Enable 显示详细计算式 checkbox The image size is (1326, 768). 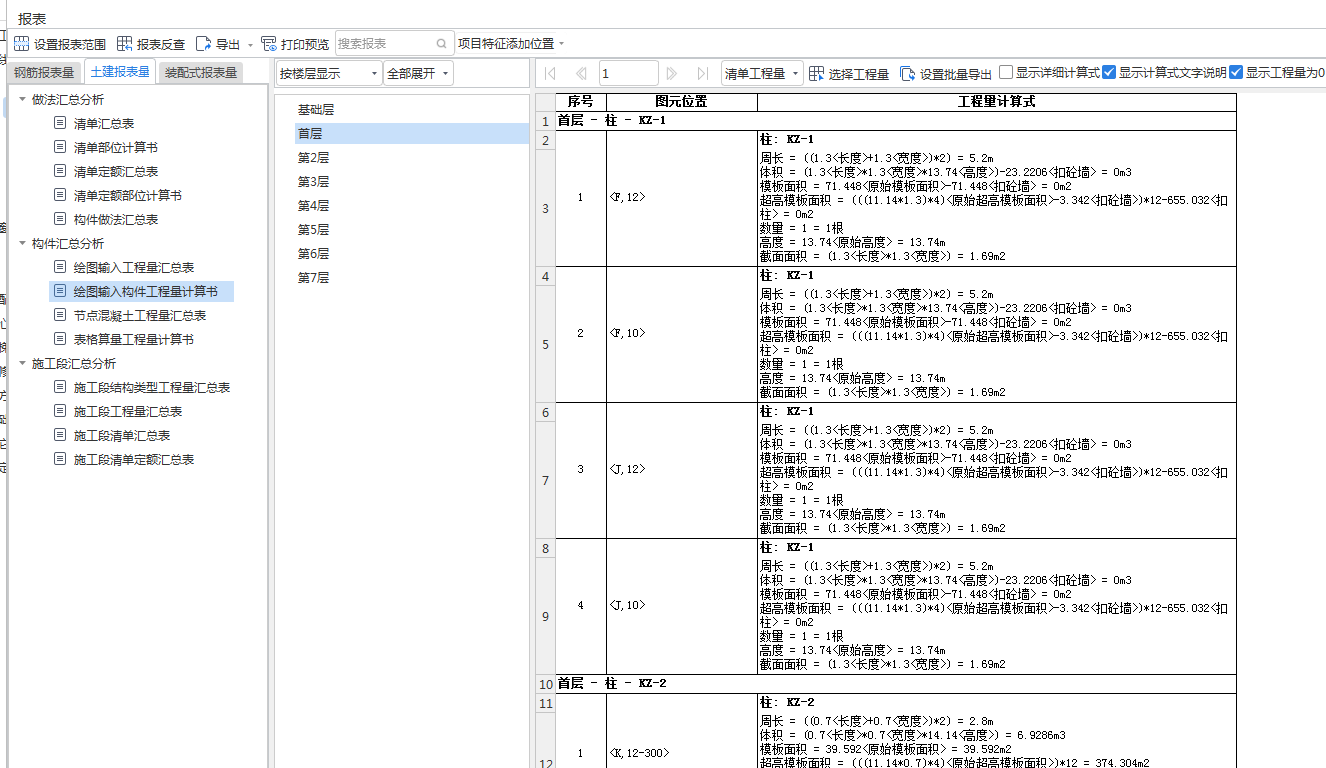point(1006,72)
